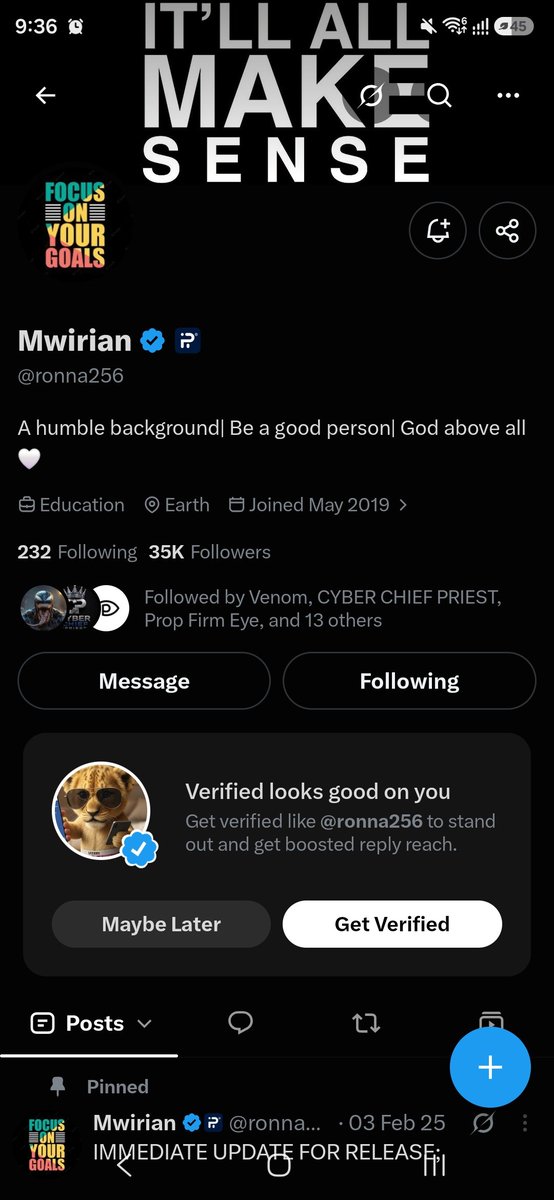Viewport: 554px width, 1200px height.
Task: Dismiss promo with Maybe Later
Action: click(x=161, y=924)
